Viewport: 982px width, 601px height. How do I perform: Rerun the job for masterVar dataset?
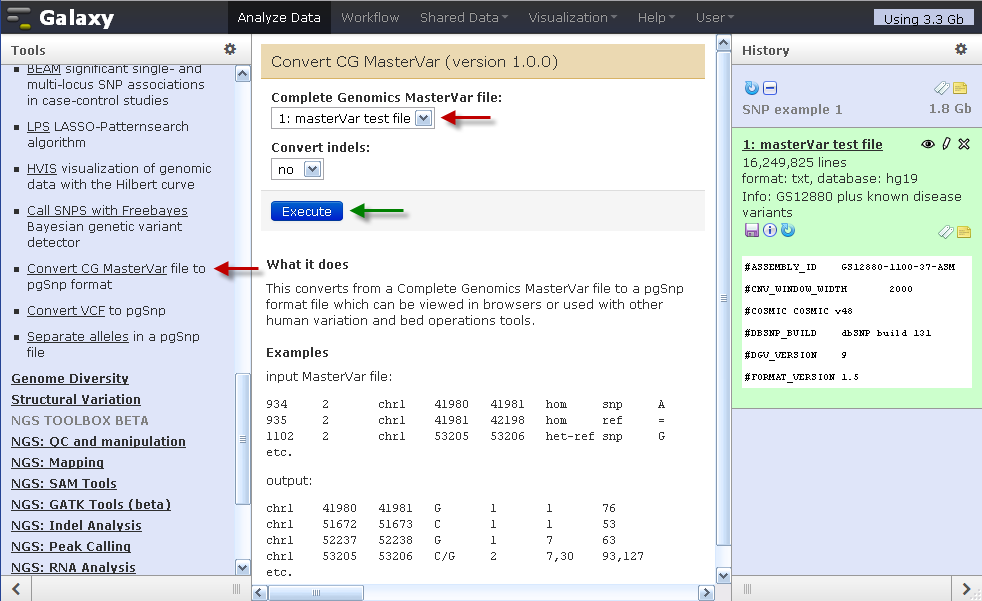[788, 230]
